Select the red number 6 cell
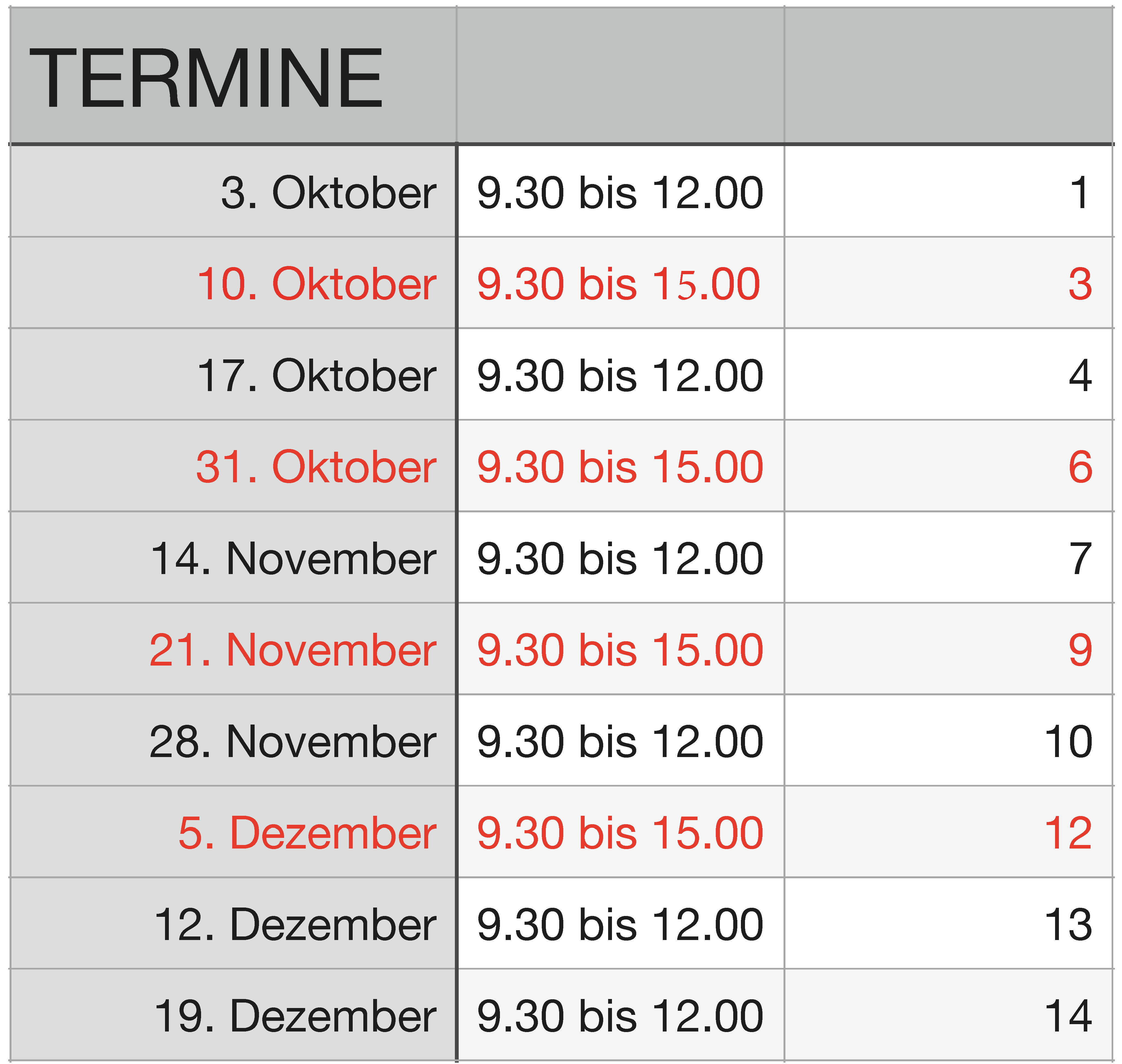The width and height of the screenshot is (1122, 1064). click(949, 466)
